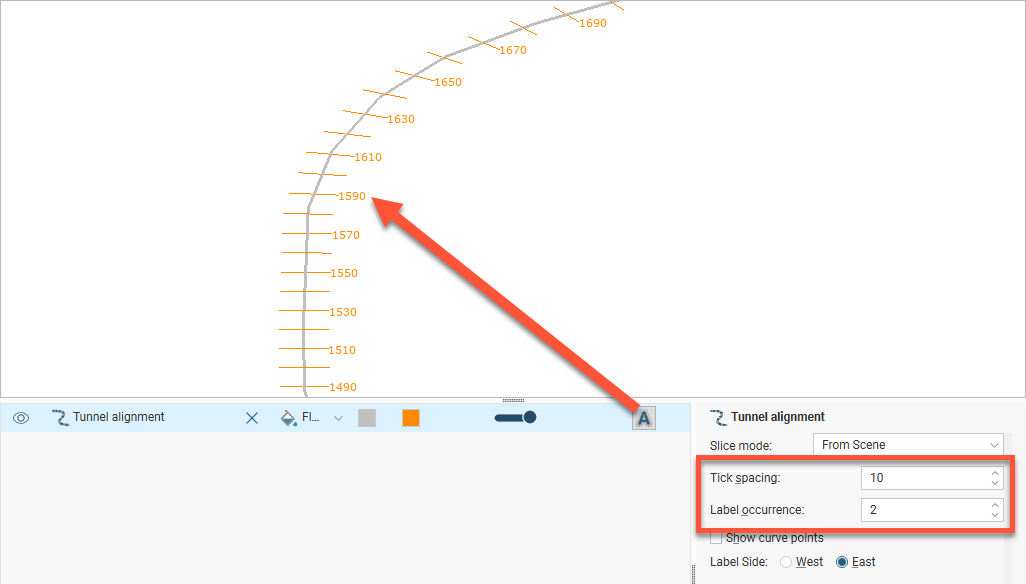
Task: Toggle the text labels 'A' button
Action: pos(644,419)
